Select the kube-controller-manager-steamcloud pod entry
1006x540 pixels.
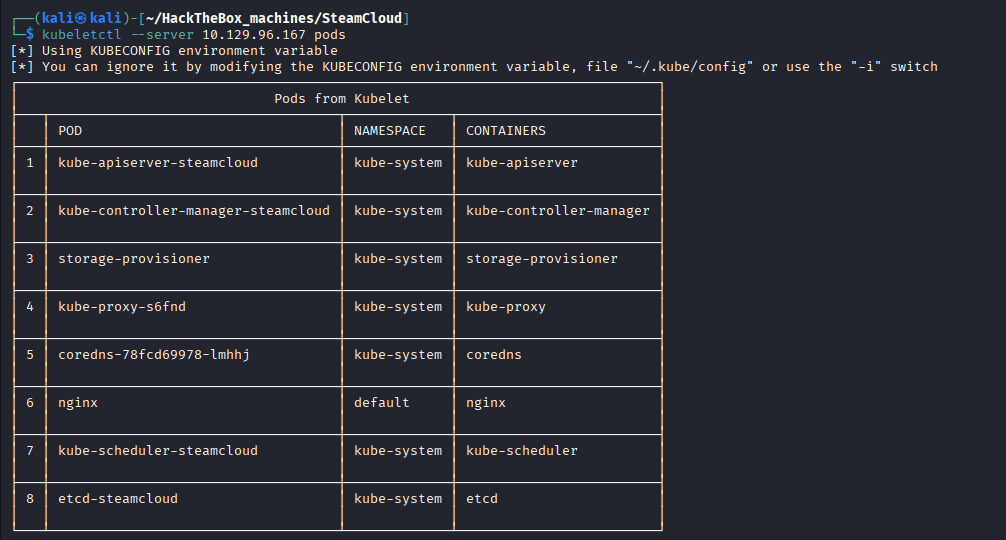coord(194,211)
